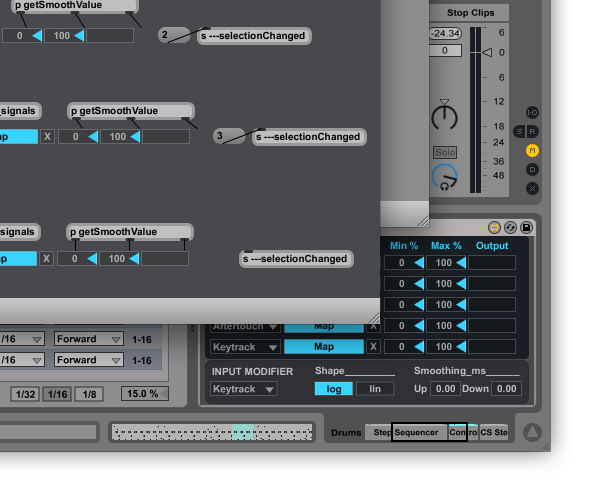Select the Step Sequencer device tab

pos(405,432)
